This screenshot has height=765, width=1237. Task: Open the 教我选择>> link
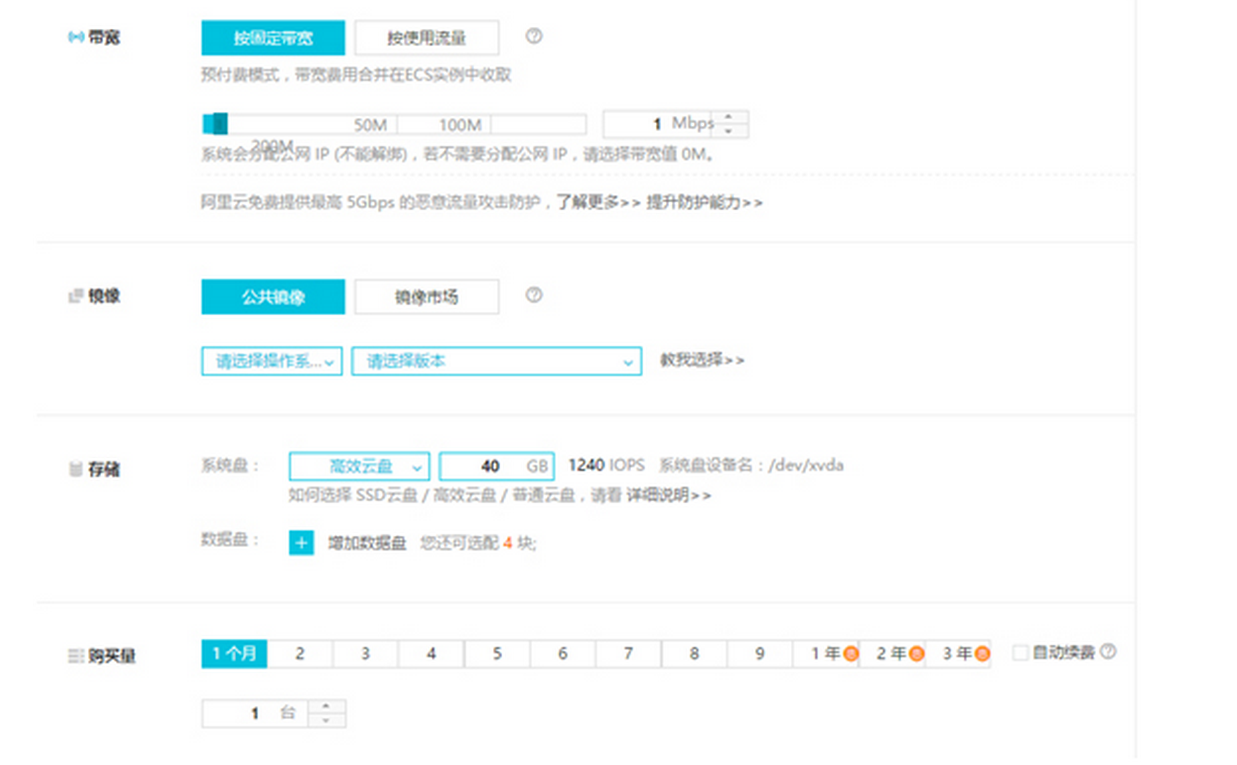pos(702,360)
